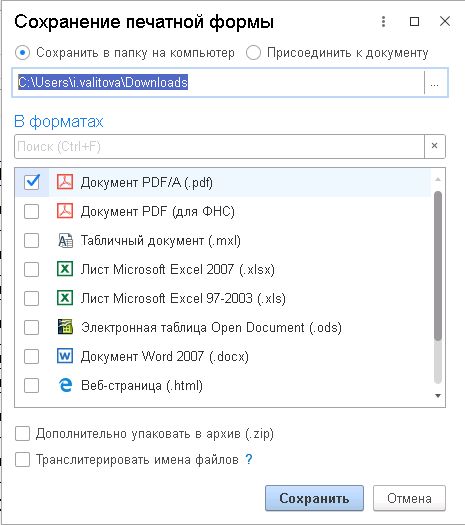This screenshot has height=525, width=465.
Task: Click the Excel 2007 xlsx icon
Action: [x=65, y=269]
